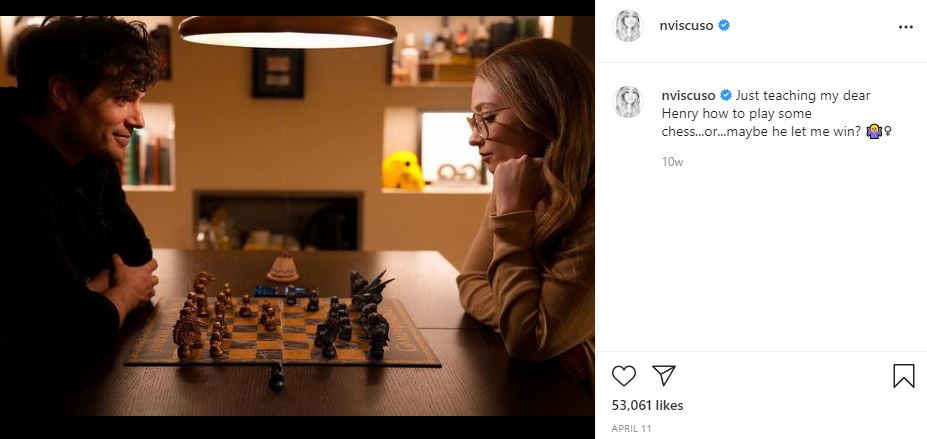Click the yellow plush toy on shelf
The width and height of the screenshot is (927, 439).
pos(402,171)
